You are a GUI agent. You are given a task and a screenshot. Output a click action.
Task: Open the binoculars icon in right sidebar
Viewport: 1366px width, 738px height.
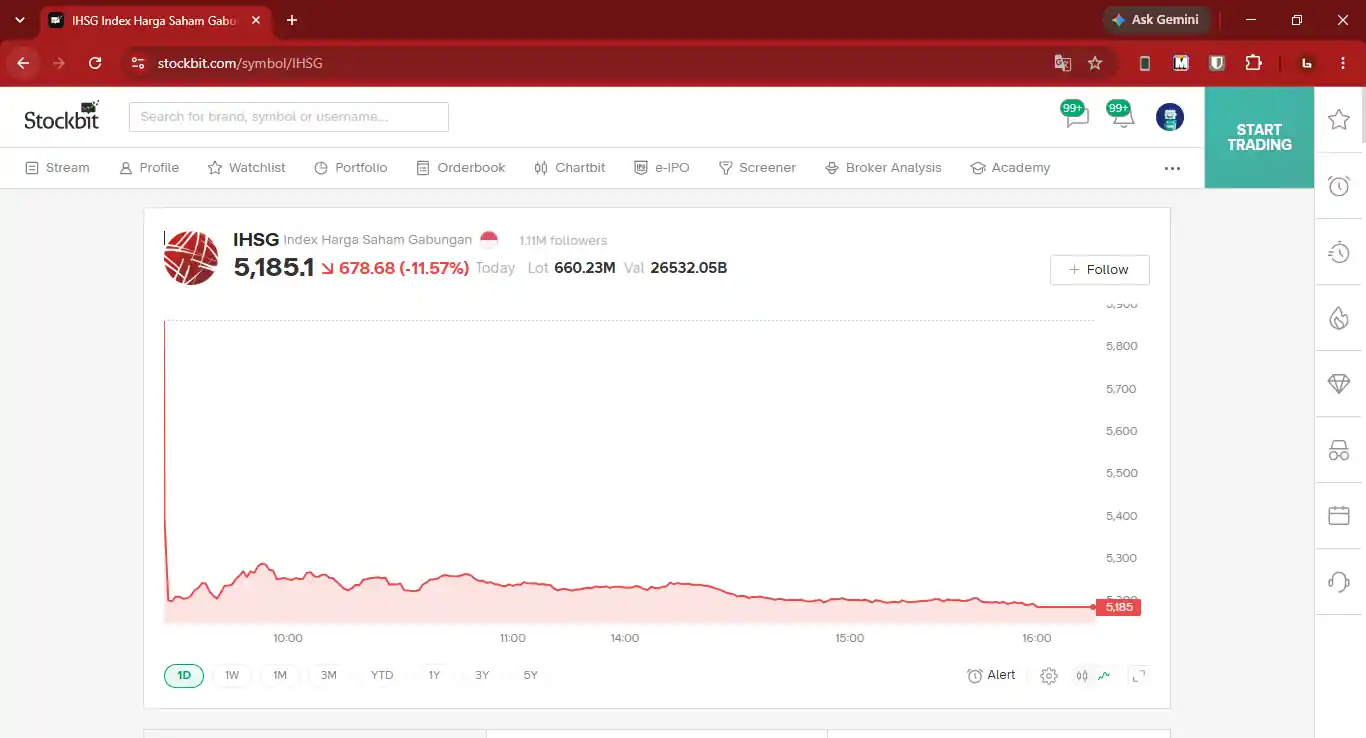(1339, 450)
